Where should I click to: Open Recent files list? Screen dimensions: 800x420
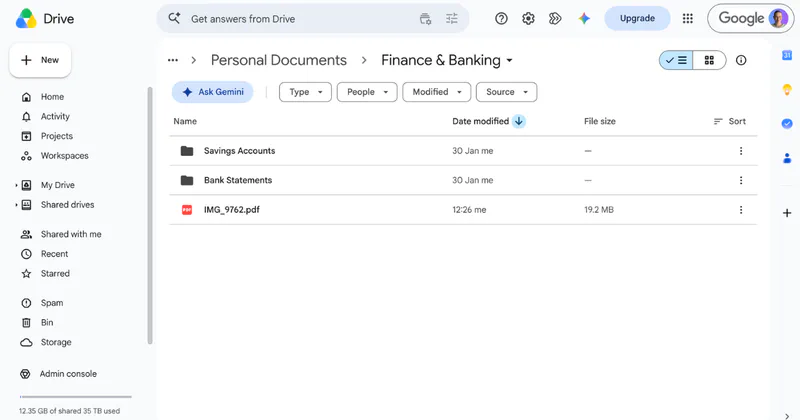click(54, 254)
